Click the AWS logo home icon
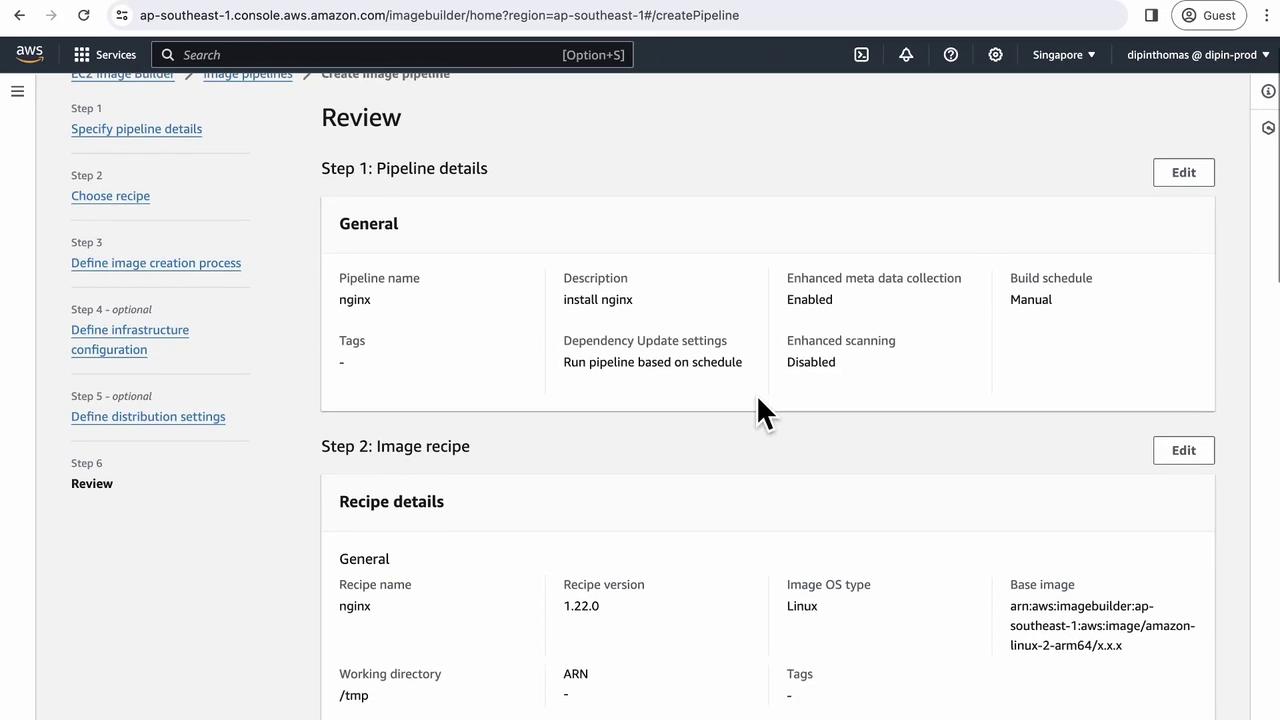Screen dimensions: 1280x720 [x=30, y=54]
